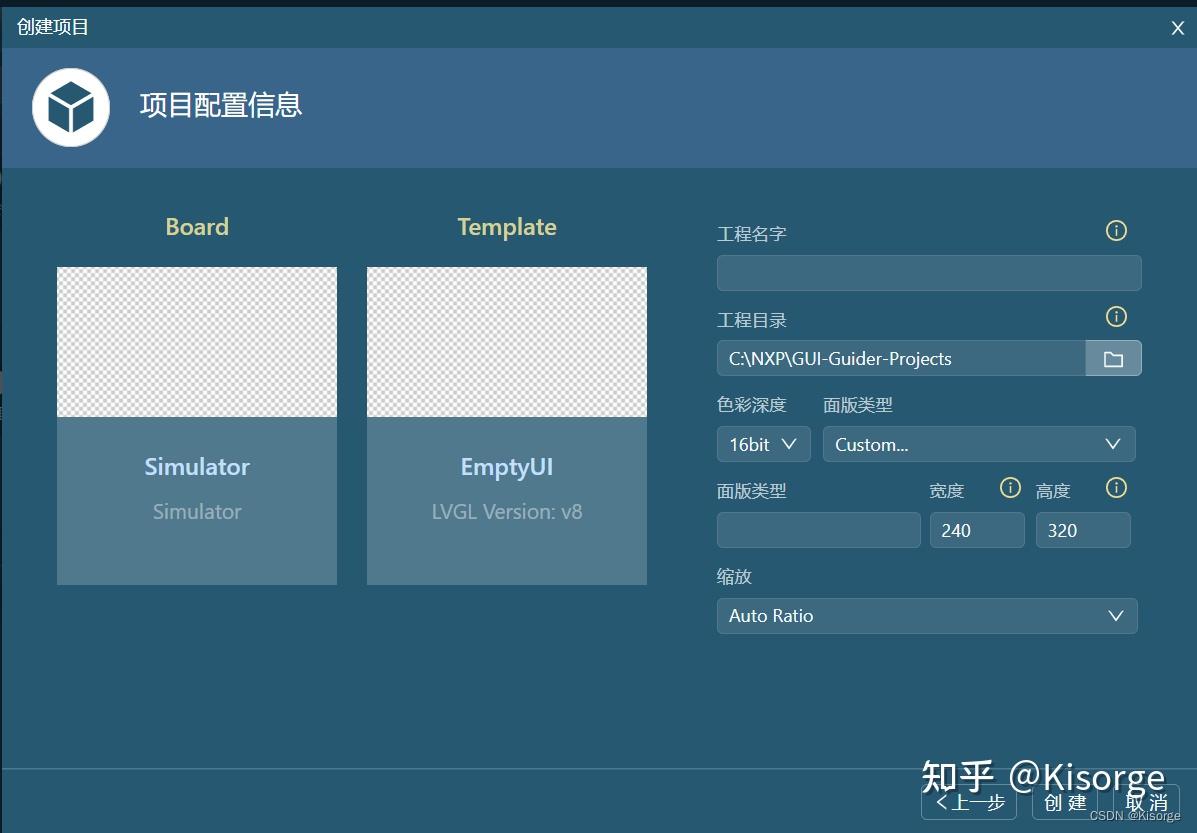The image size is (1197, 833).
Task: Select the Simulator board card
Action: click(196, 425)
